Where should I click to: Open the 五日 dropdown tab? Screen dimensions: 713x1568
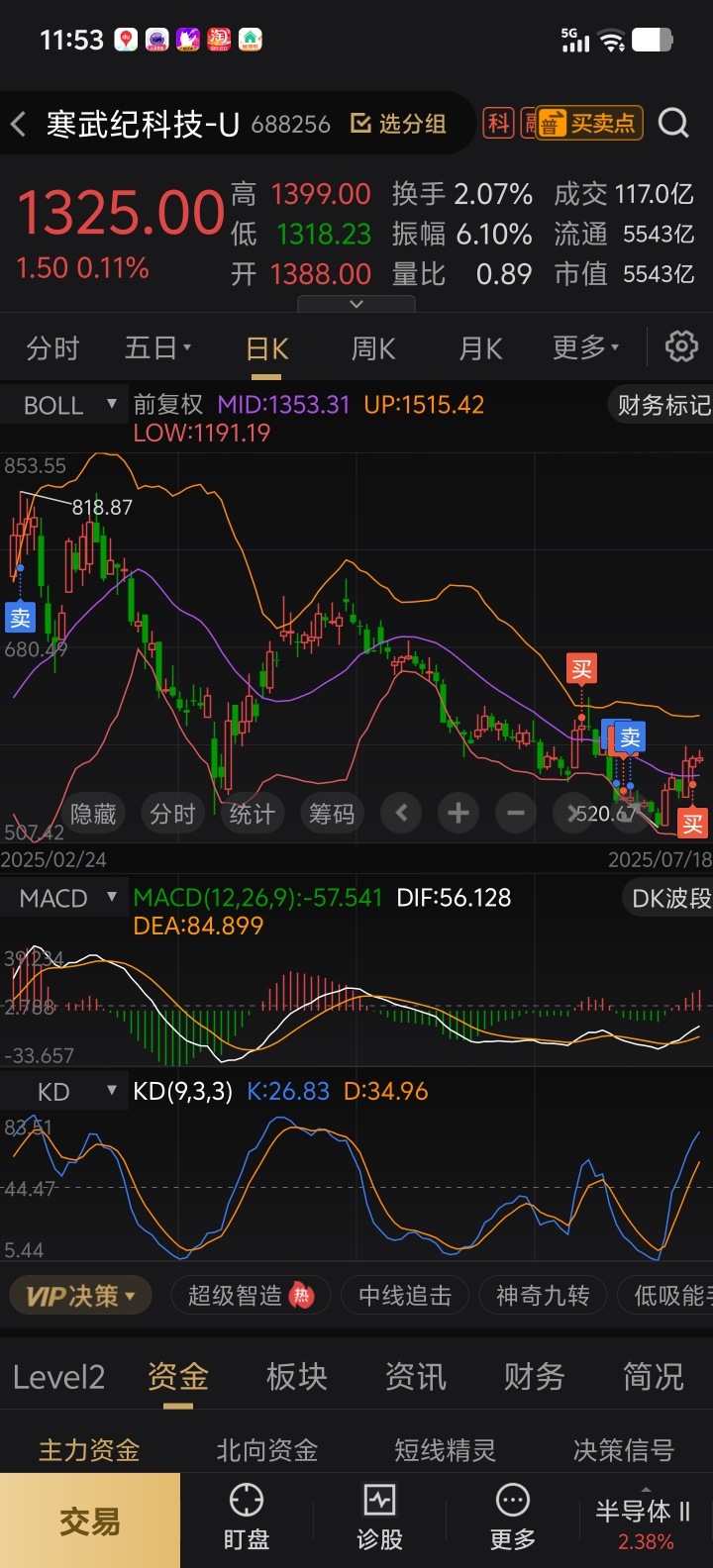pos(158,348)
